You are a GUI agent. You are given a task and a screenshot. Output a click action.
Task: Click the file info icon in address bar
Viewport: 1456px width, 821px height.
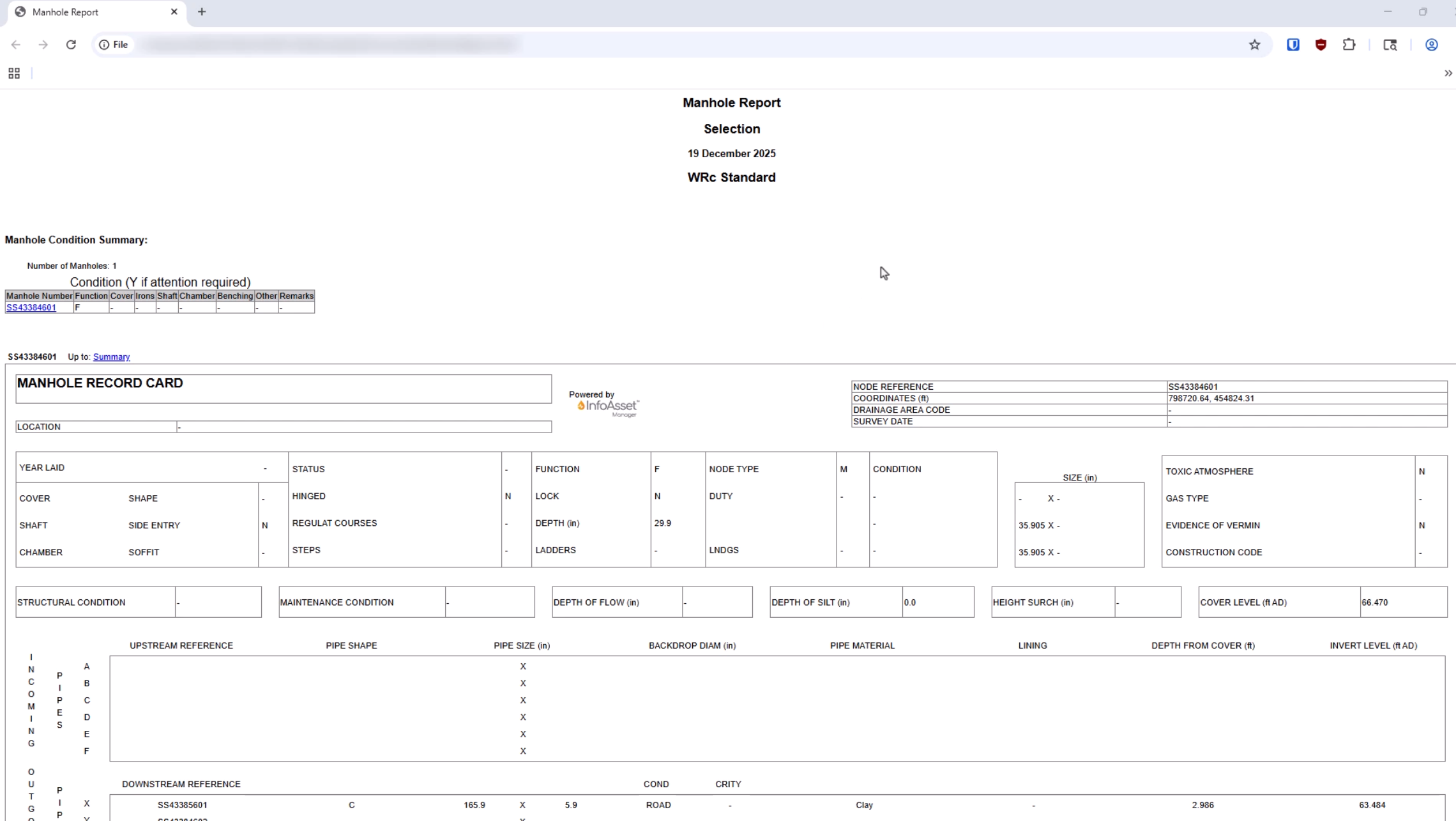point(104,44)
